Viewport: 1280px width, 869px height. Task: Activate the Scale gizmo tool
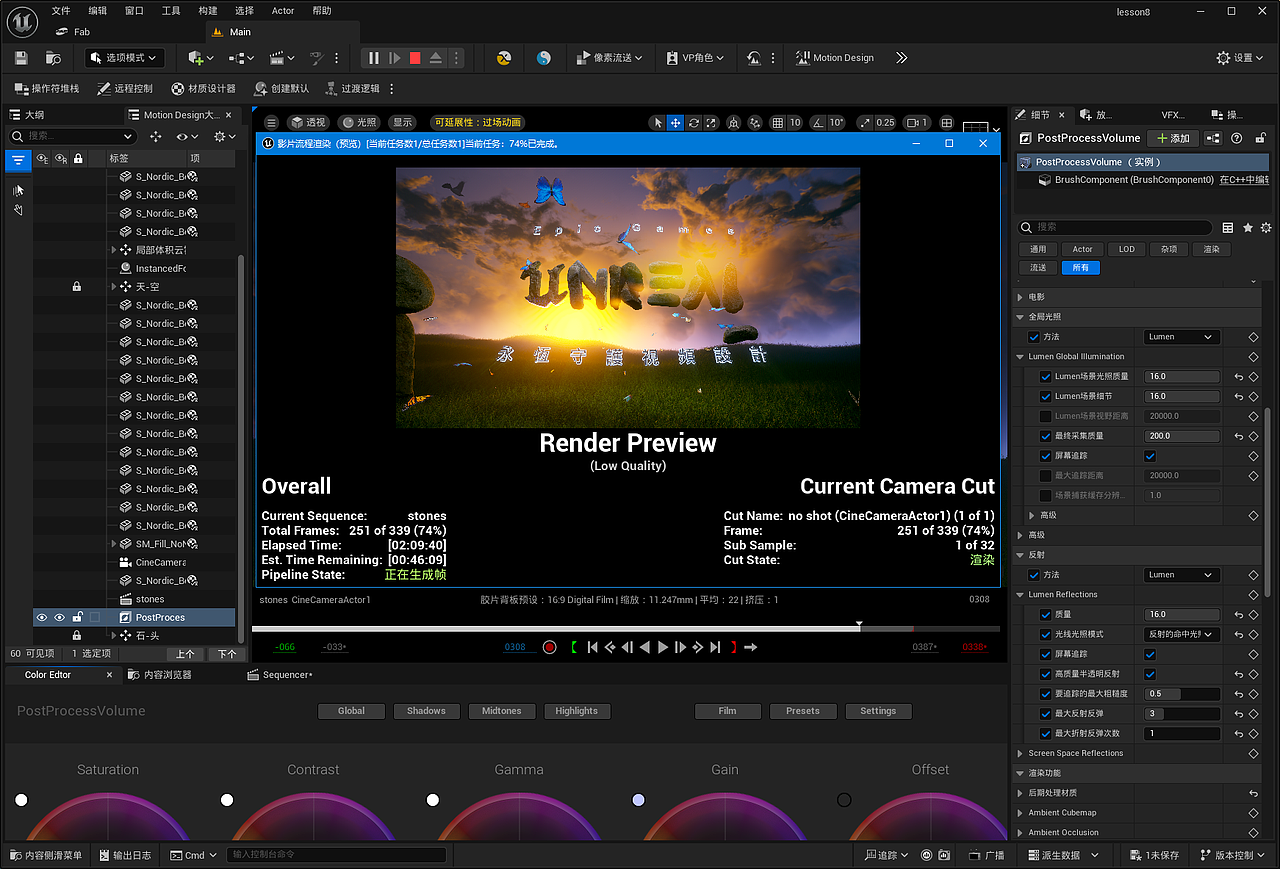(x=711, y=123)
